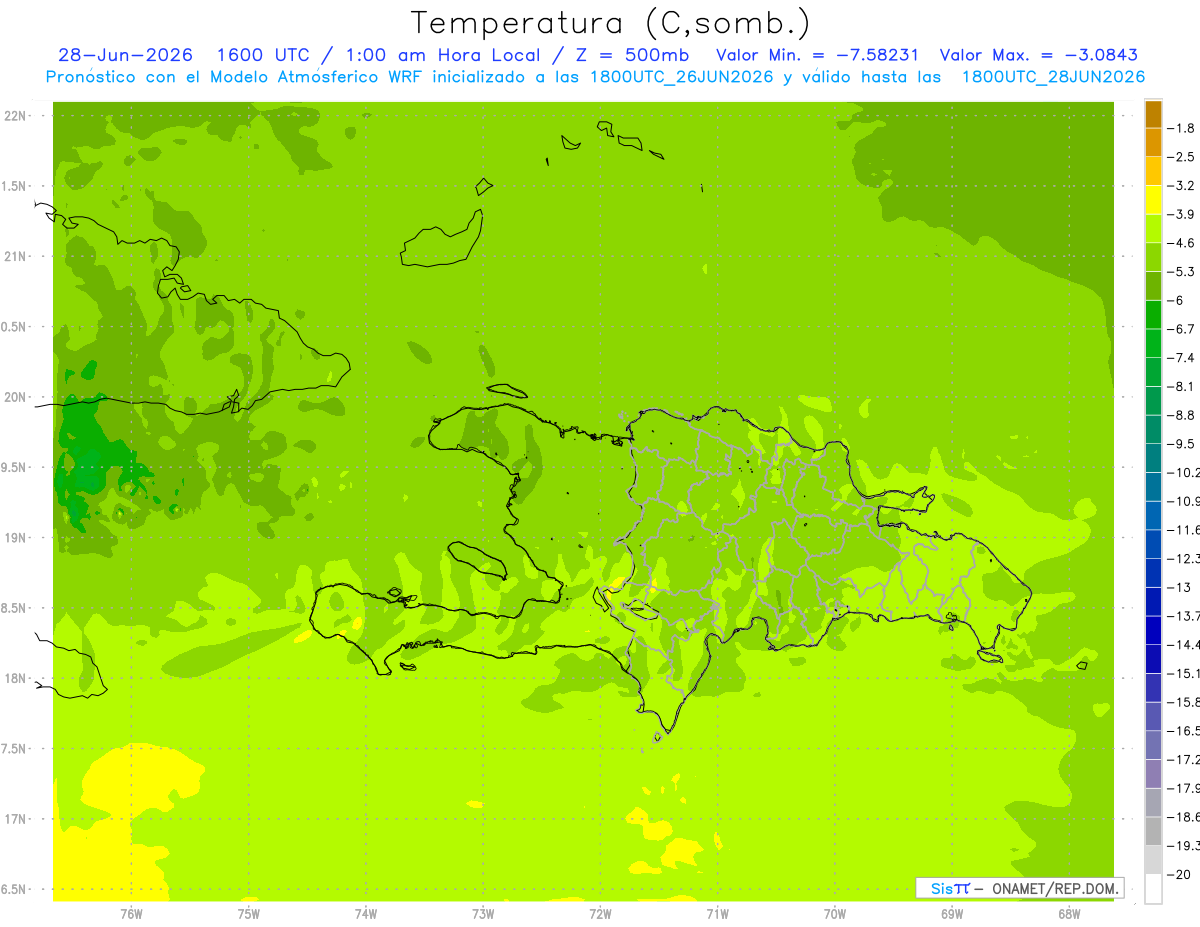Image resolution: width=1200 pixels, height=927 pixels.
Task: Click the "Valor Max. = -3.0843" value
Action: pos(1039,55)
